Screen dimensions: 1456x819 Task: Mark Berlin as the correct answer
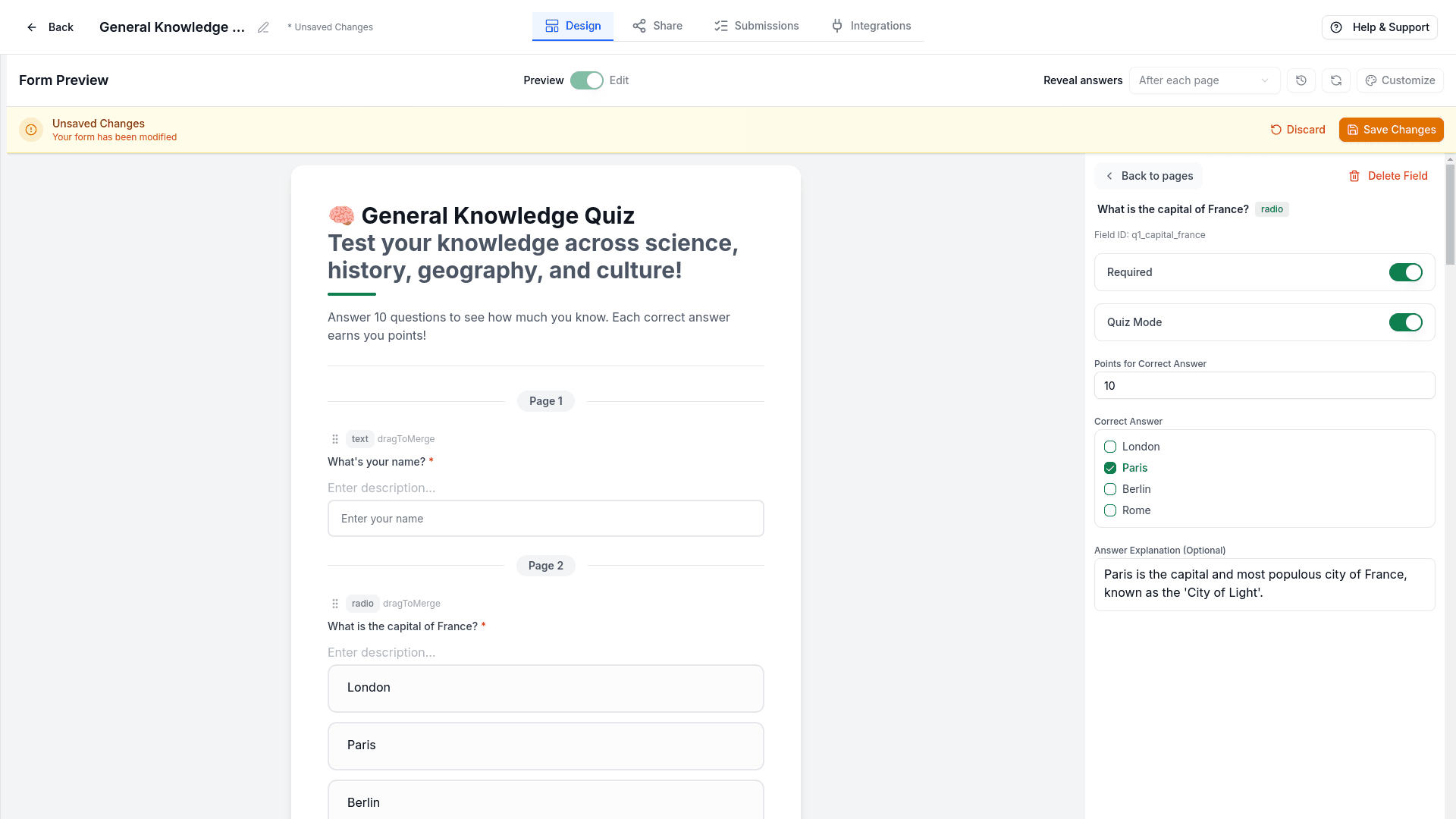(1110, 489)
